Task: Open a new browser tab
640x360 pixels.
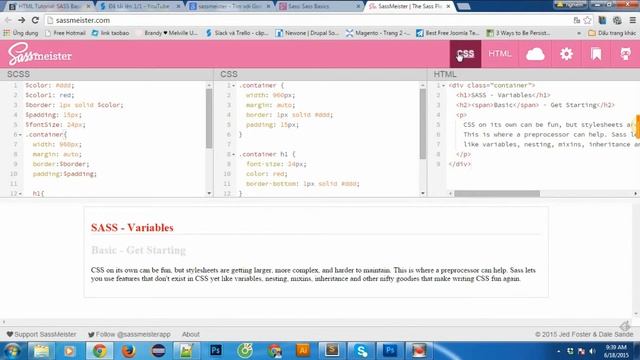Action: [x=463, y=6]
